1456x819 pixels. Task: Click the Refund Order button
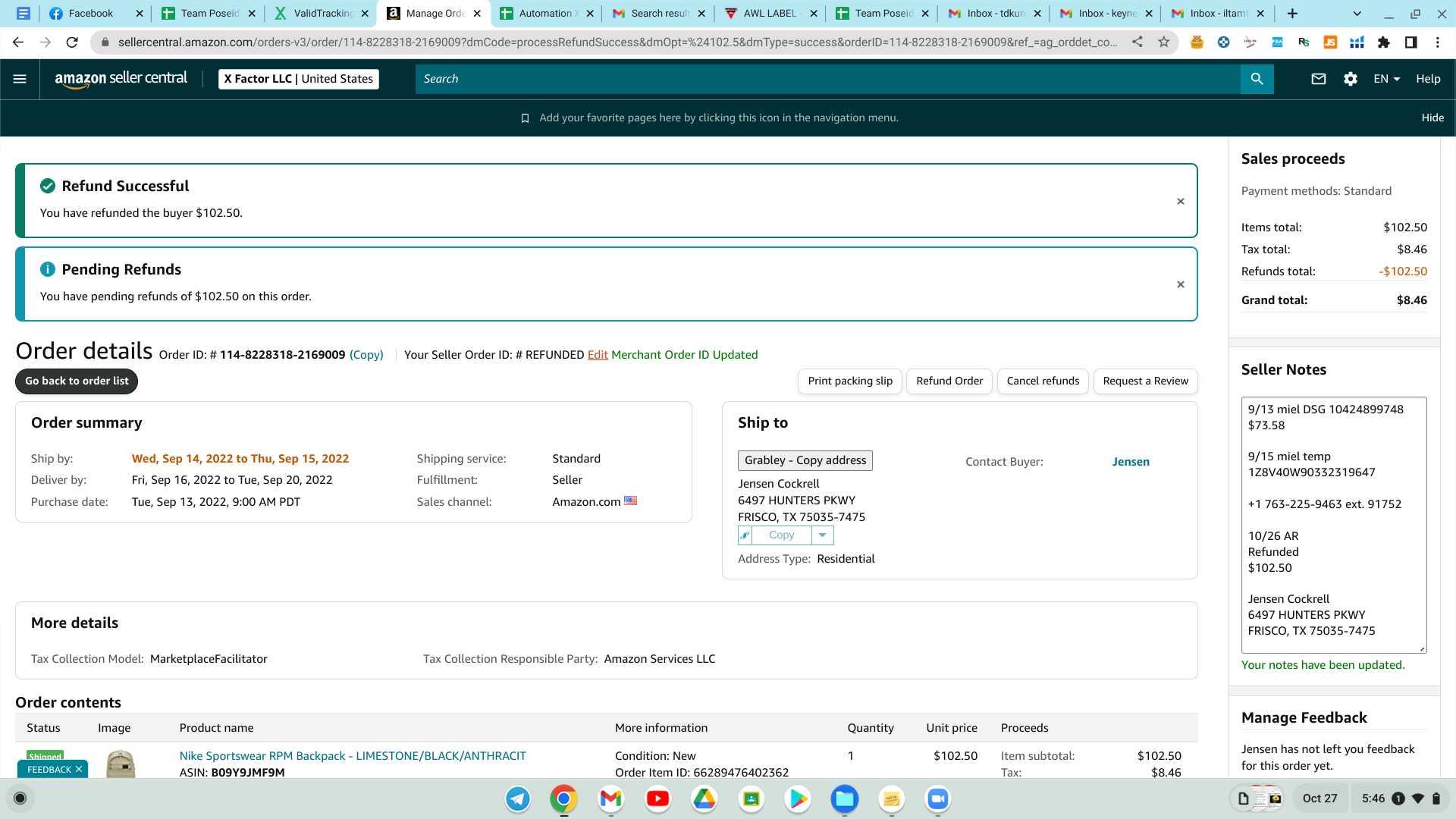[x=949, y=381]
